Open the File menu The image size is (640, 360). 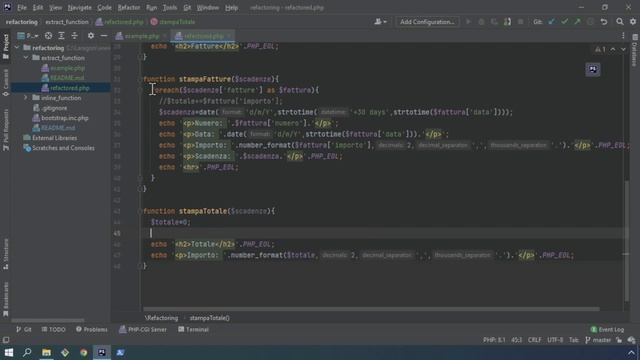point(22,8)
